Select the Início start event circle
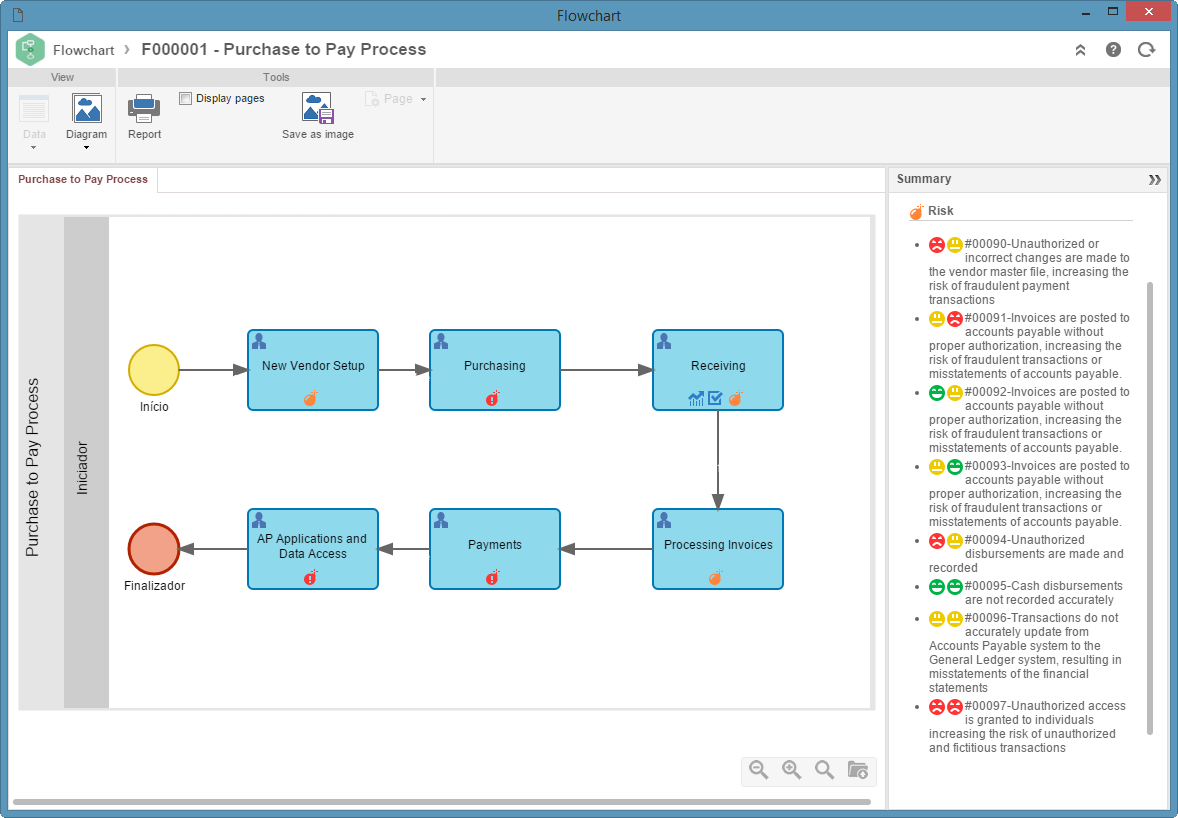 (154, 370)
